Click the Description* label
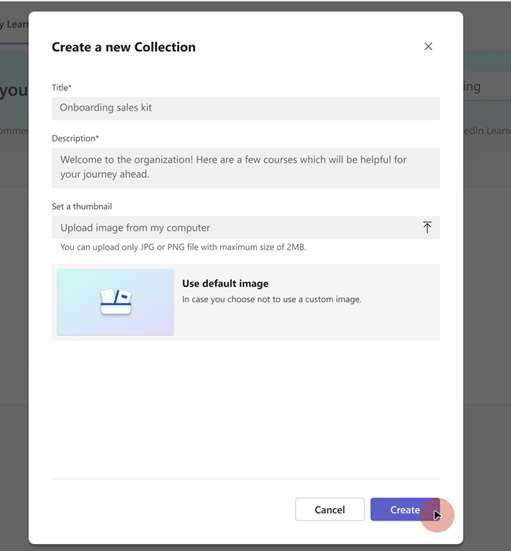The height and width of the screenshot is (551, 511). click(75, 138)
